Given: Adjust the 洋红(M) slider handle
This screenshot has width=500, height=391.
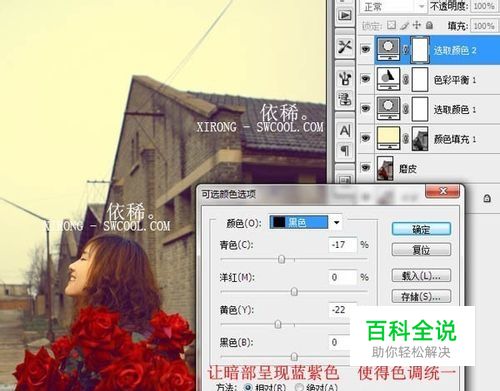Looking at the screenshot, I should tap(294, 292).
